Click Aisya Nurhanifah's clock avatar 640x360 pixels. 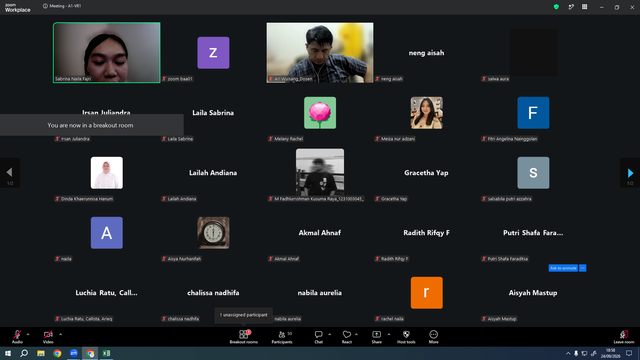tap(213, 233)
